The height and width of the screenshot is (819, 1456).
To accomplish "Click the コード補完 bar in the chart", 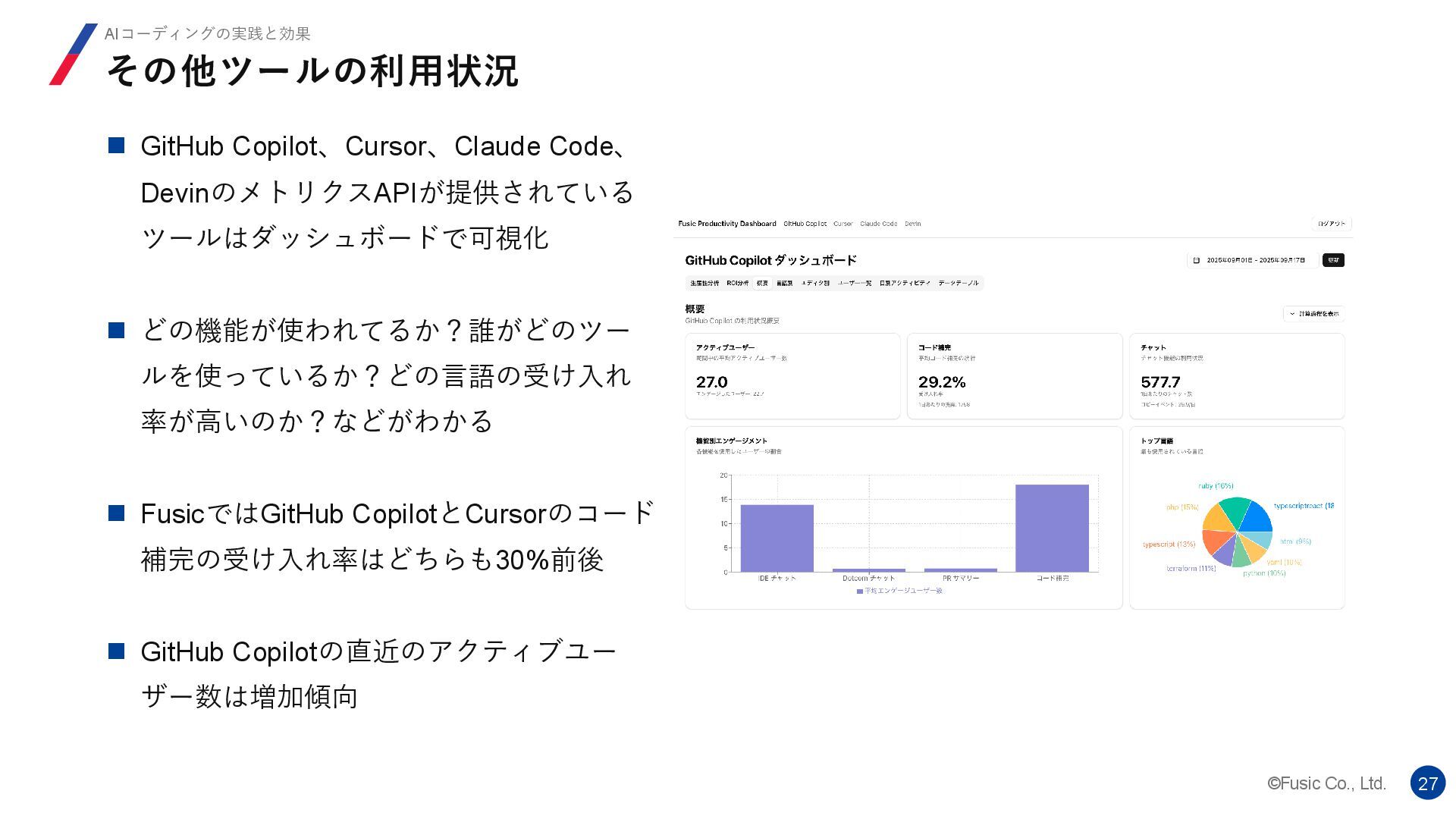I will point(1052,528).
